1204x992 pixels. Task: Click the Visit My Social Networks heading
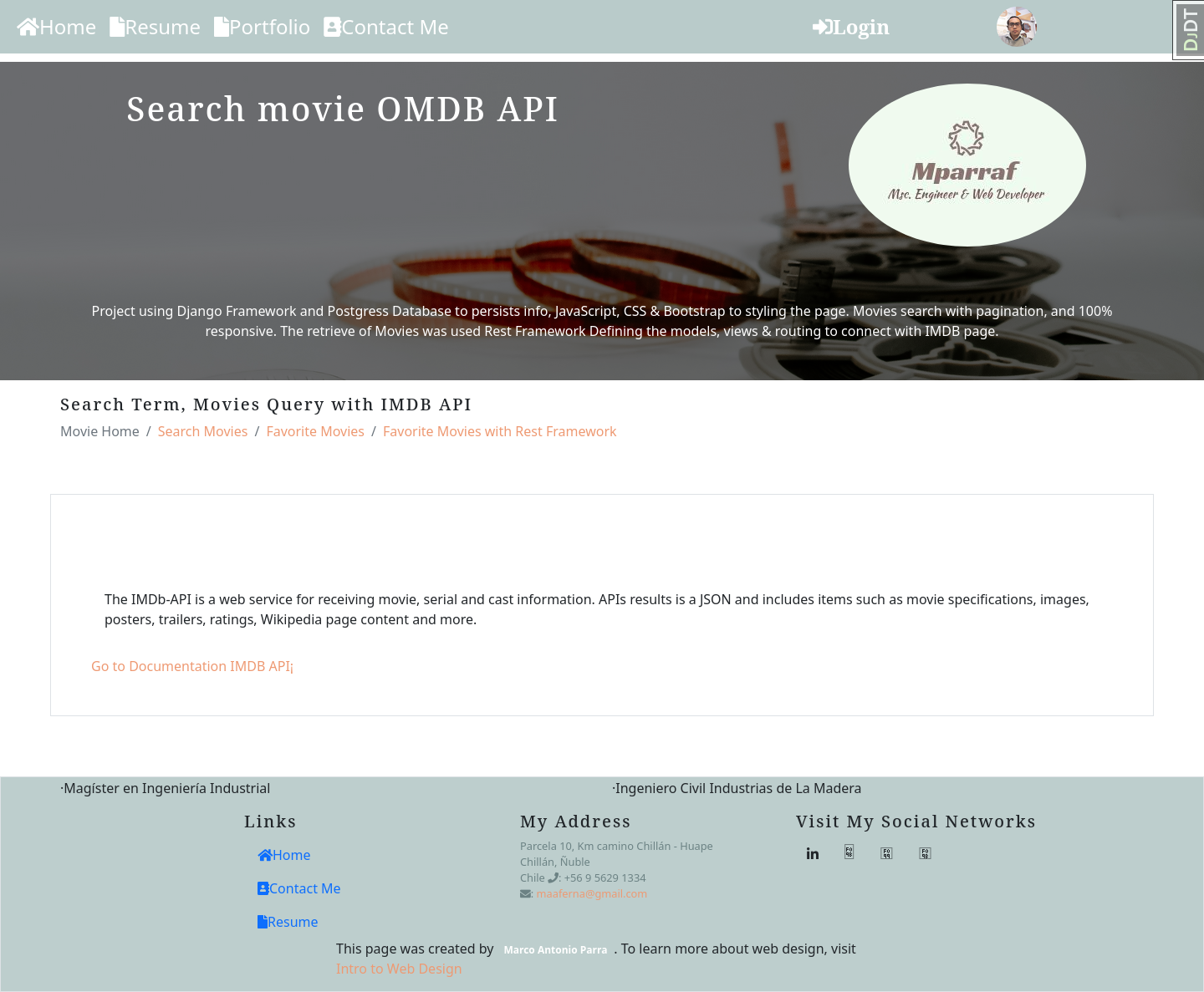tap(916, 822)
